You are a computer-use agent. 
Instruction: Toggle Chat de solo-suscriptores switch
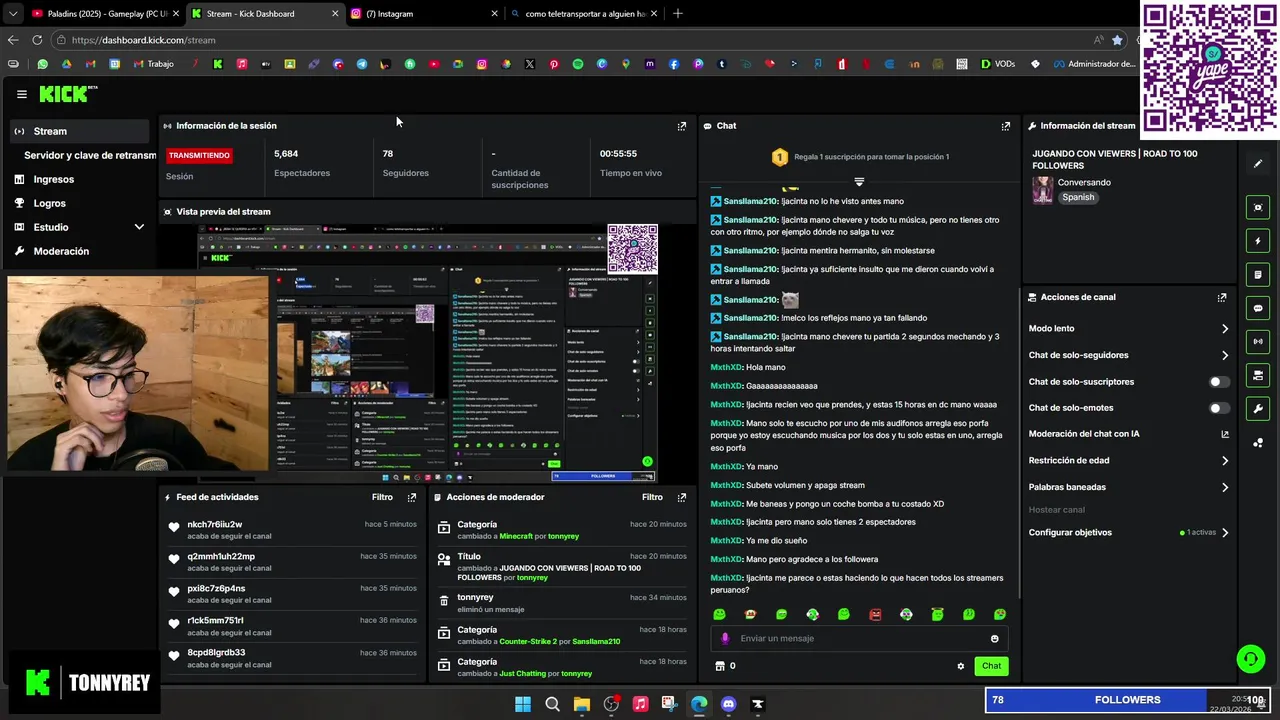click(x=1219, y=382)
